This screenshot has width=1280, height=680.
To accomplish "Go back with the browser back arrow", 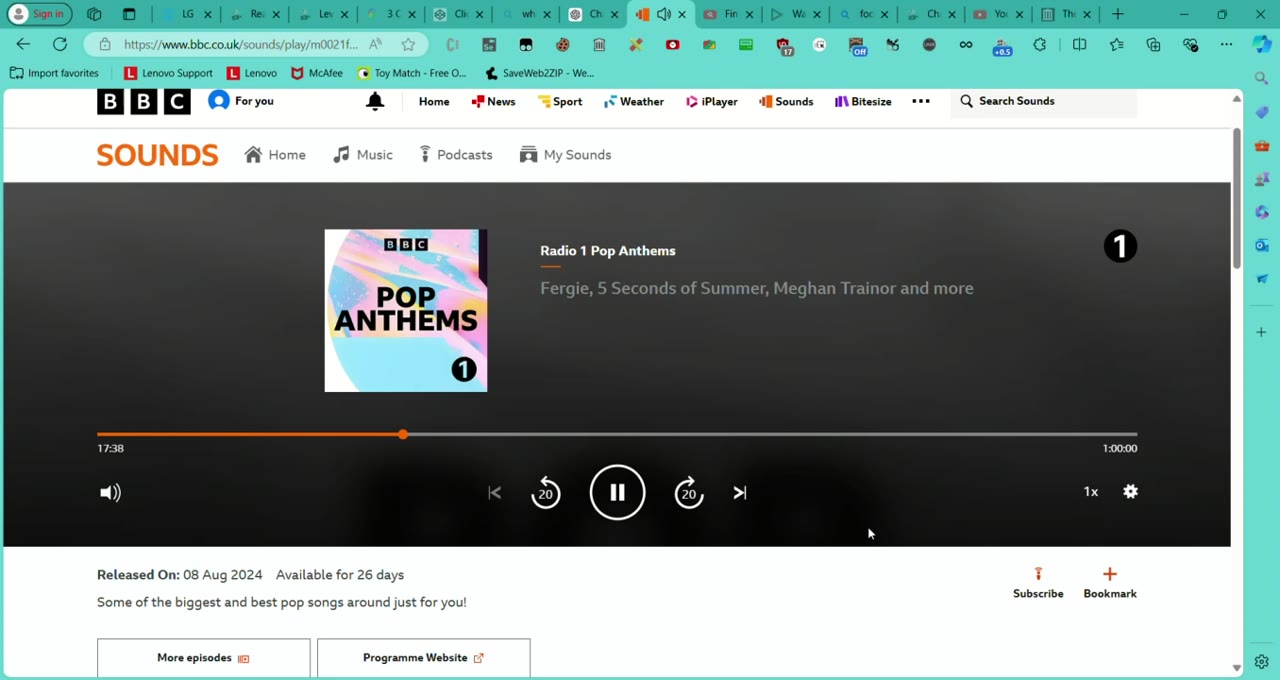I will click(23, 44).
